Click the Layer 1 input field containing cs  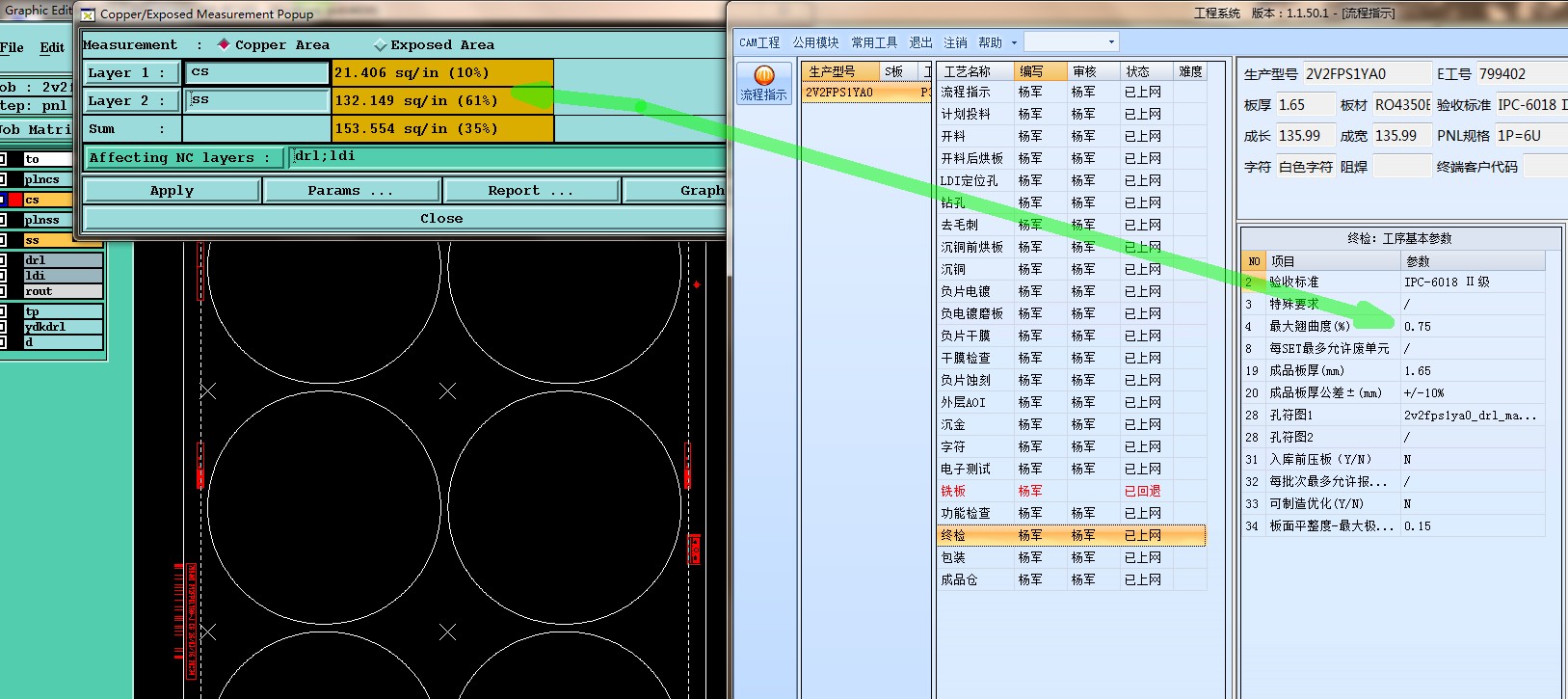[257, 72]
